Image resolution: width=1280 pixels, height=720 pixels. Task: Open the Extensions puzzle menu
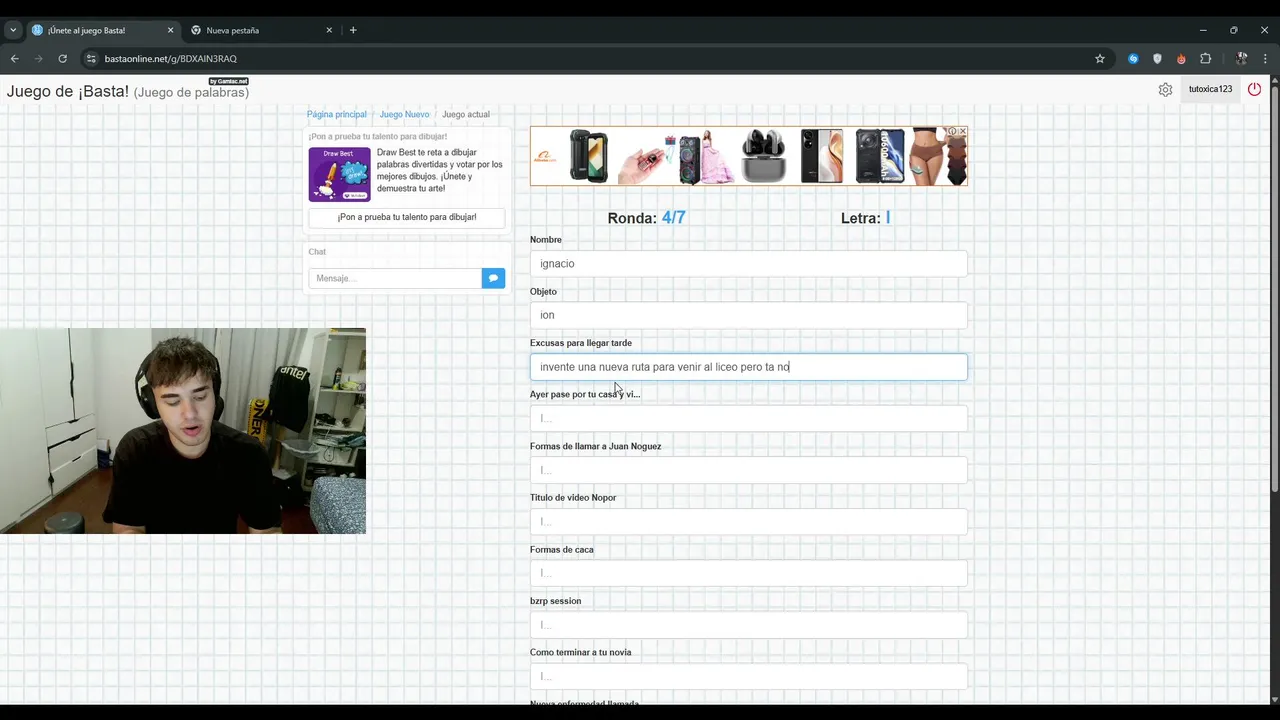coord(1206,59)
